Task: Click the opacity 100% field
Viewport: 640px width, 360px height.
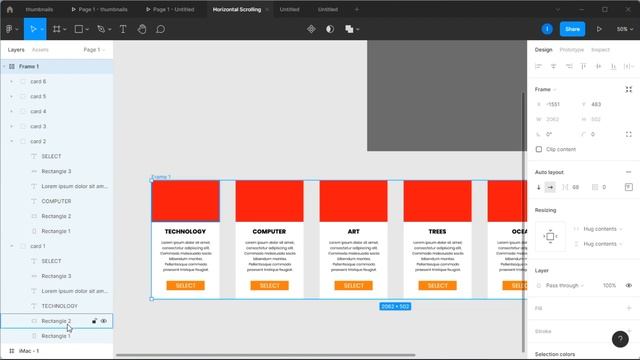Action: (609, 285)
